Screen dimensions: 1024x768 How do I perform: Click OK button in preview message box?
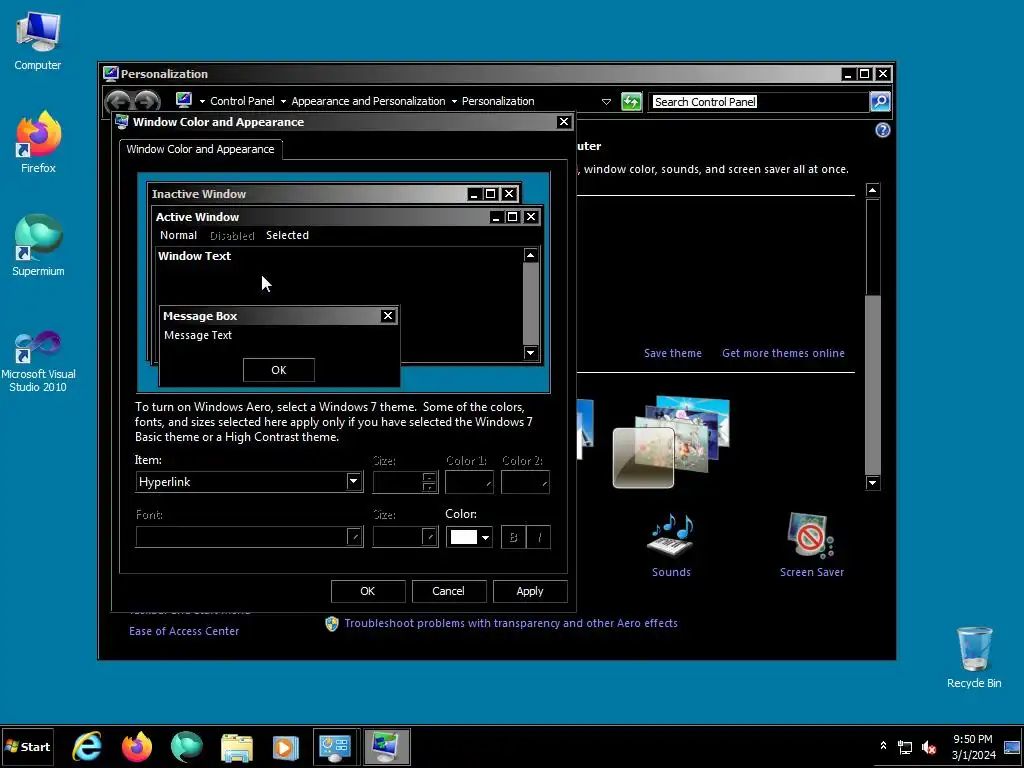279,370
